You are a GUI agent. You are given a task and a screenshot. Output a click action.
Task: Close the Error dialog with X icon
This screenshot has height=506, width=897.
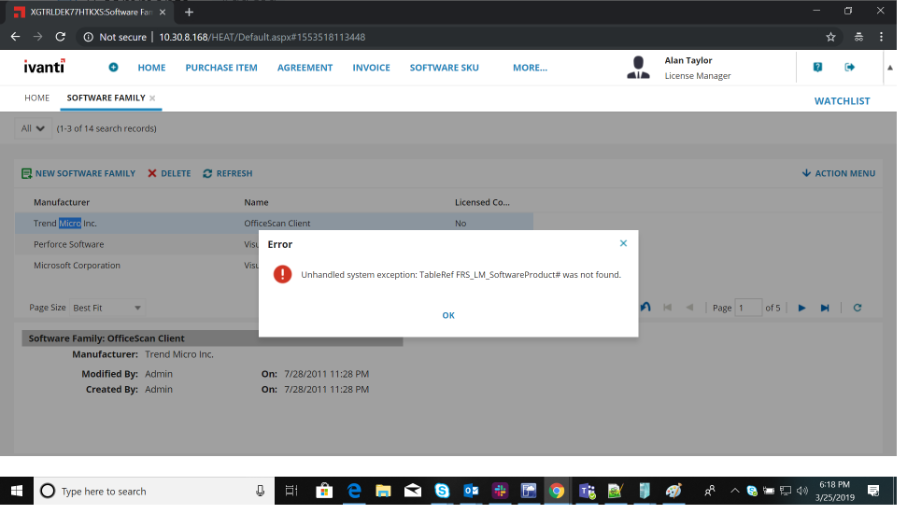coord(623,243)
